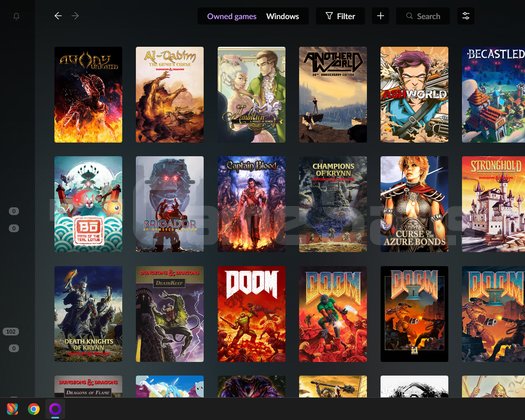Open the colorful app icon in taskbar

click(12, 409)
